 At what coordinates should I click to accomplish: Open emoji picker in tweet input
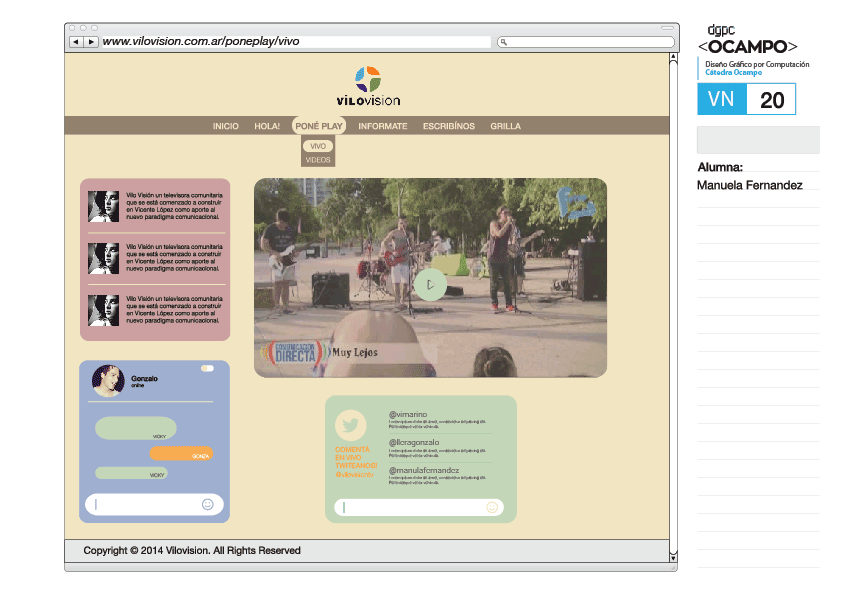(492, 508)
